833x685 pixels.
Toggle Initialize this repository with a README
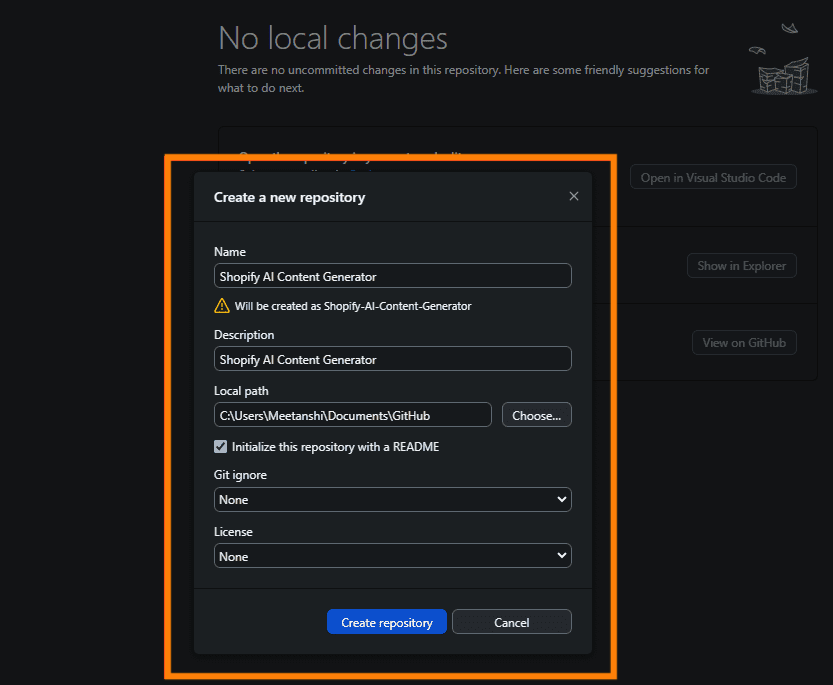220,446
